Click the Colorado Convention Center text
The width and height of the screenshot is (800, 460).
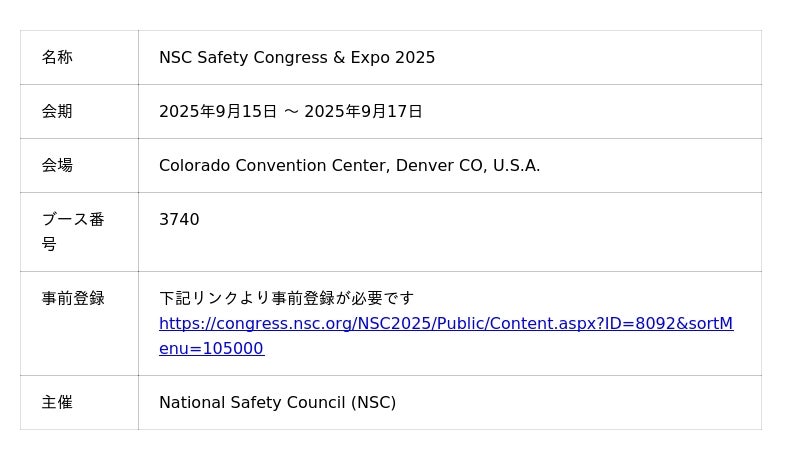274,166
